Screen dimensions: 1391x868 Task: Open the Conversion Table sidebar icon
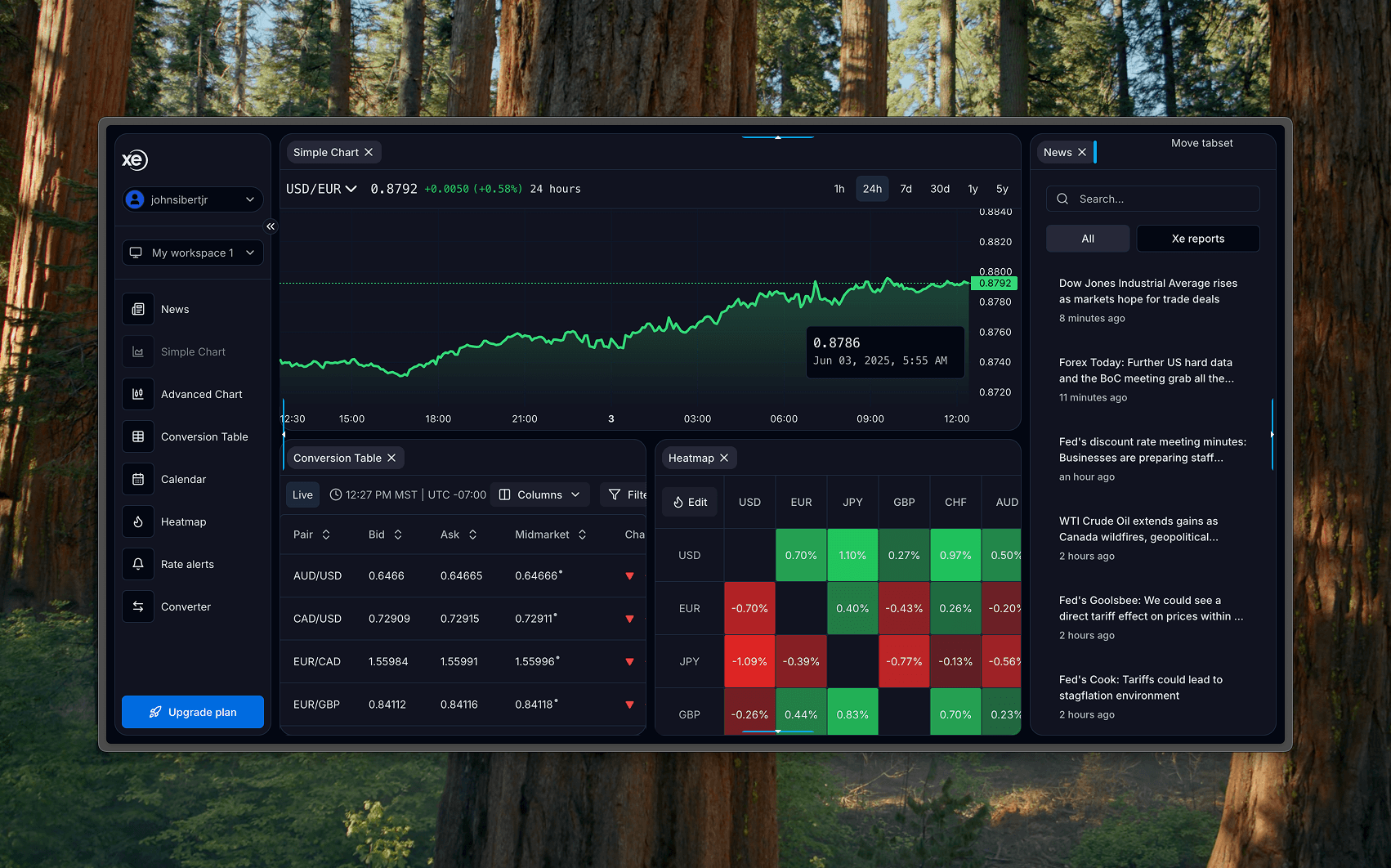[137, 436]
